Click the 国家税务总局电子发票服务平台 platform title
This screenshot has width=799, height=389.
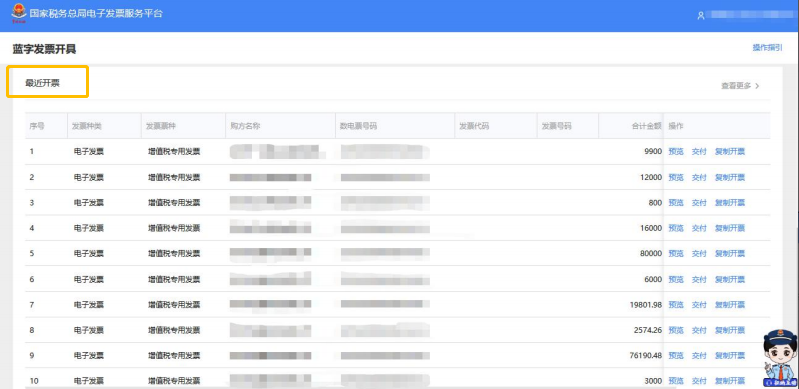tap(96, 14)
